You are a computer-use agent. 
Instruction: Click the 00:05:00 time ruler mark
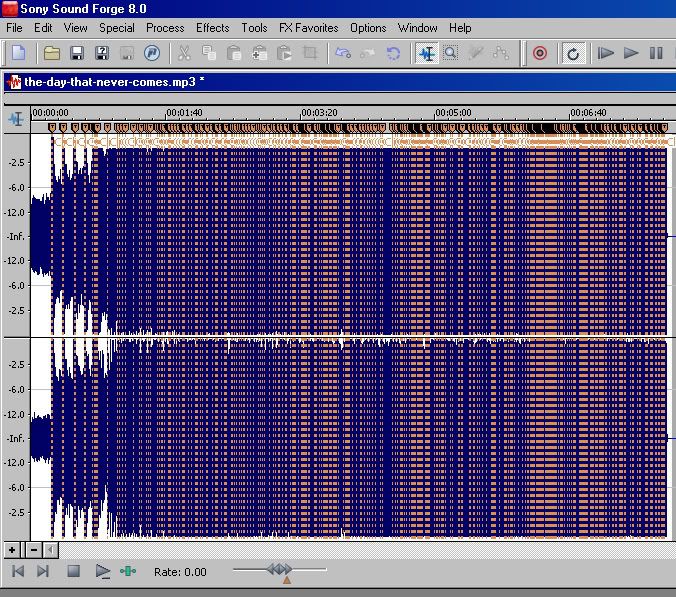(453, 113)
